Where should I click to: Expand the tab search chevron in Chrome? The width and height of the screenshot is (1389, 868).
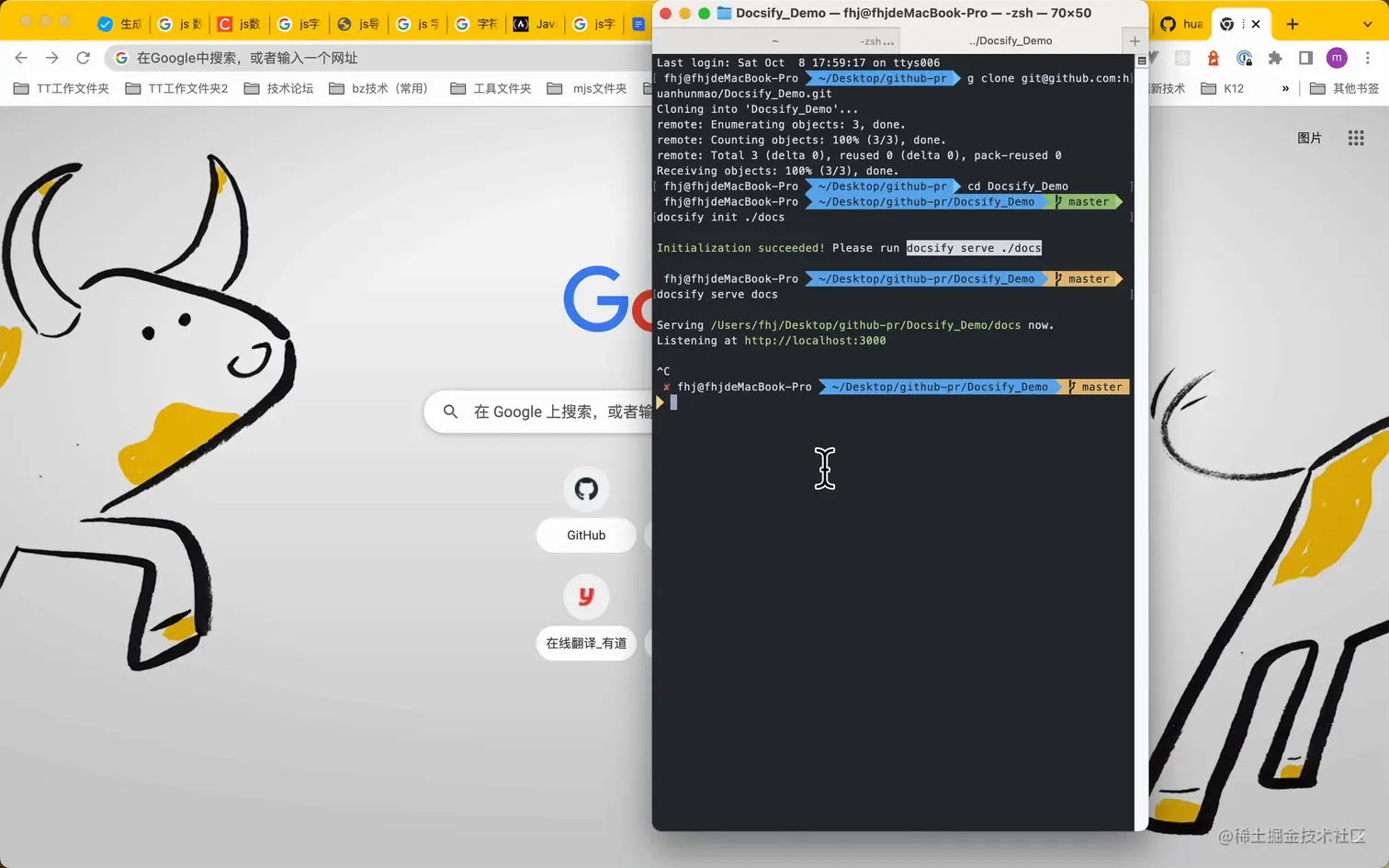click(1368, 24)
